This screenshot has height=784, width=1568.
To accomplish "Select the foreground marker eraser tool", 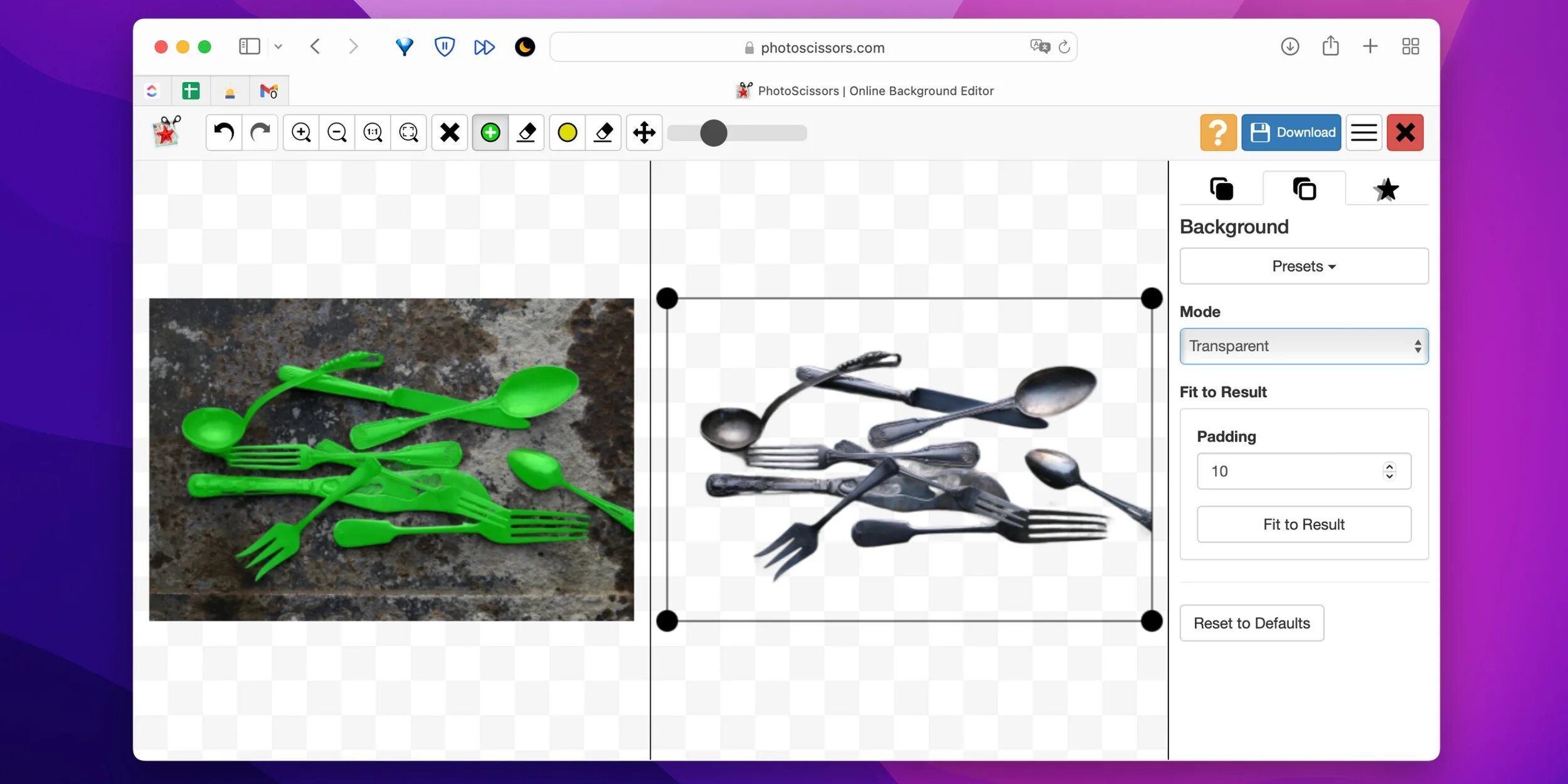I will (x=526, y=132).
